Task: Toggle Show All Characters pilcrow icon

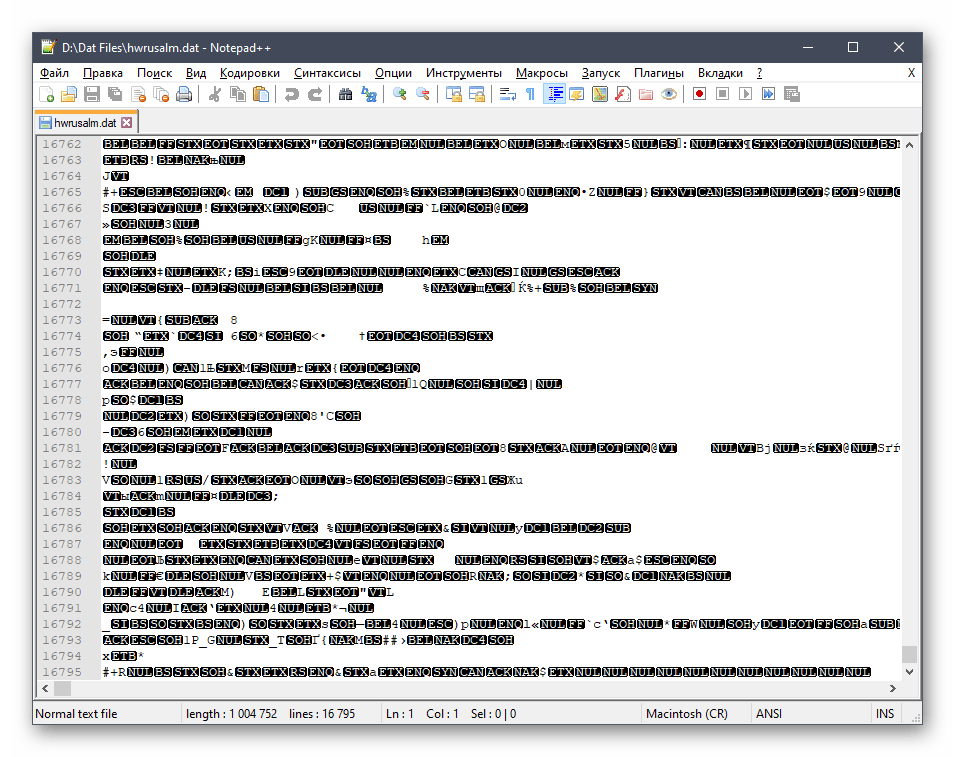Action: coord(530,94)
